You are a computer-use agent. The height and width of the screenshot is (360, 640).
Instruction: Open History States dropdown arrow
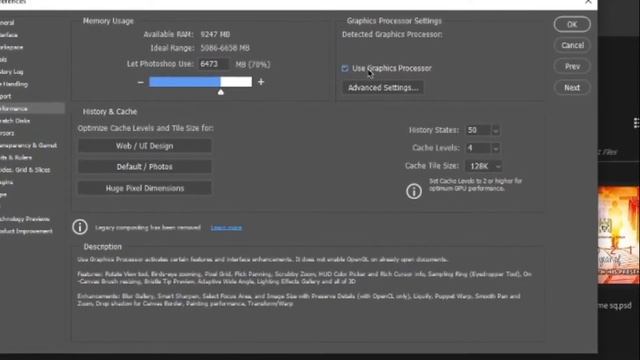(496, 130)
